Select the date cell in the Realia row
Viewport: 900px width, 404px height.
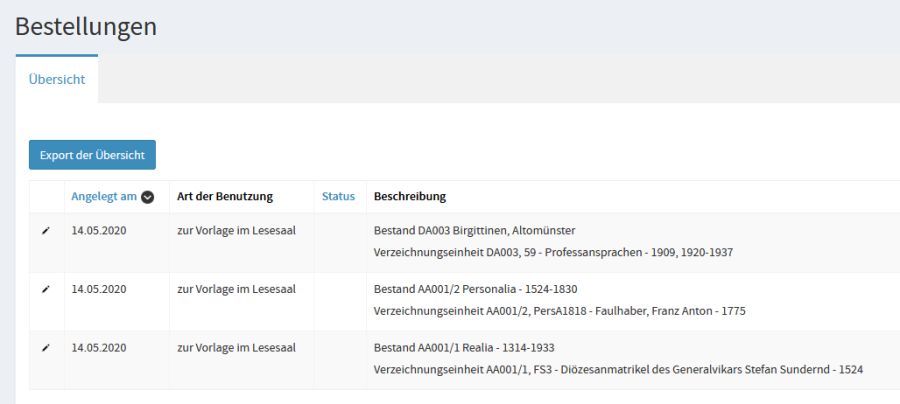click(99, 348)
